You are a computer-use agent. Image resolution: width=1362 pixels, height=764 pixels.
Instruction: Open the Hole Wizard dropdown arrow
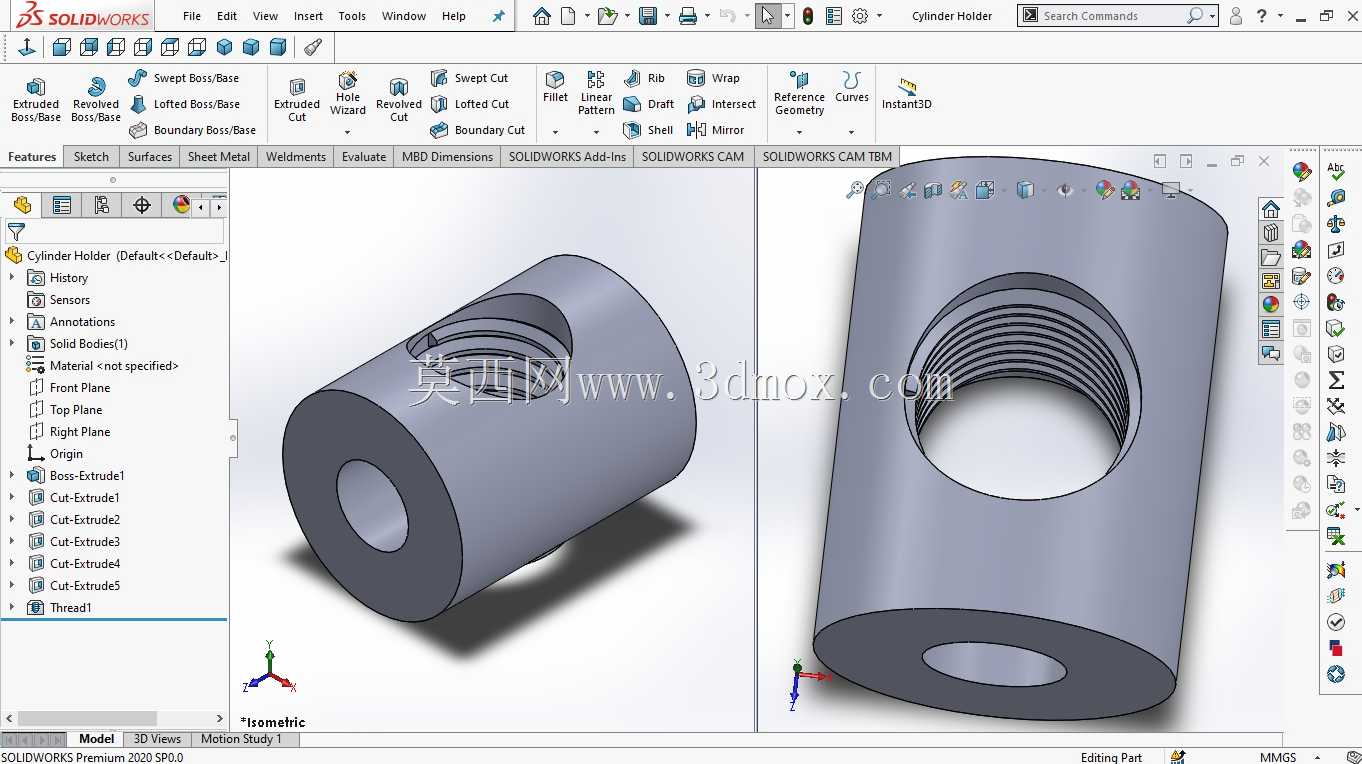click(348, 132)
